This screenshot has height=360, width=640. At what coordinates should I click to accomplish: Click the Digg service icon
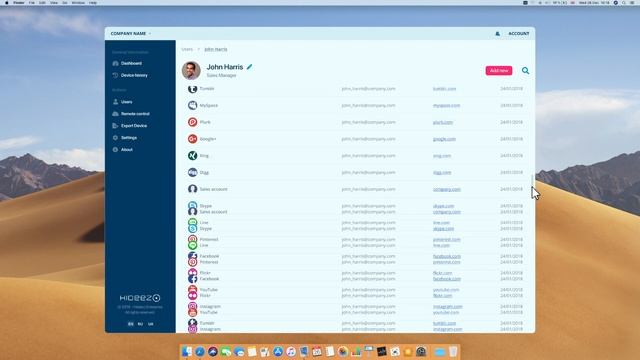(x=192, y=172)
